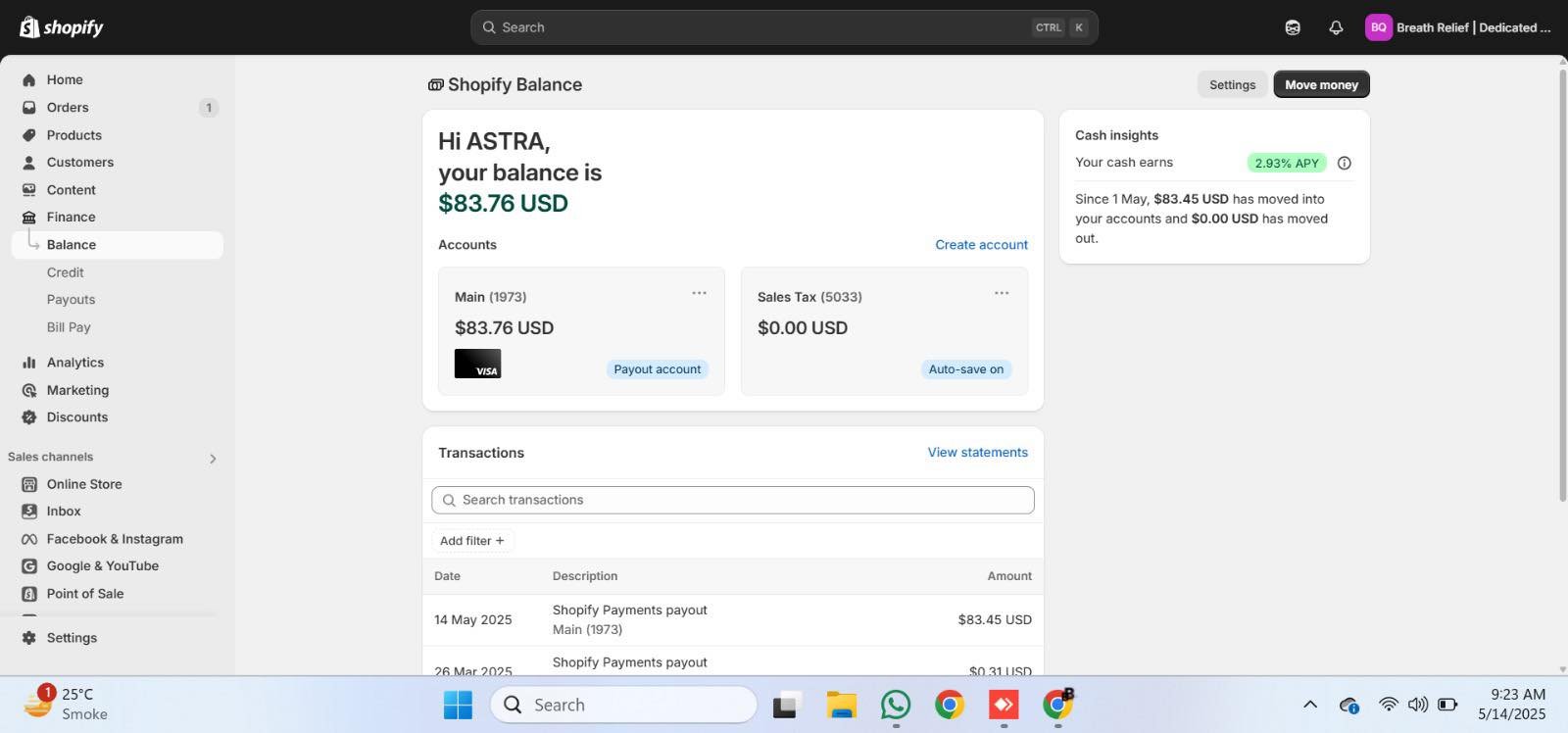Click the weather widget showing 25°C Smoke
1568x733 pixels.
point(67,704)
